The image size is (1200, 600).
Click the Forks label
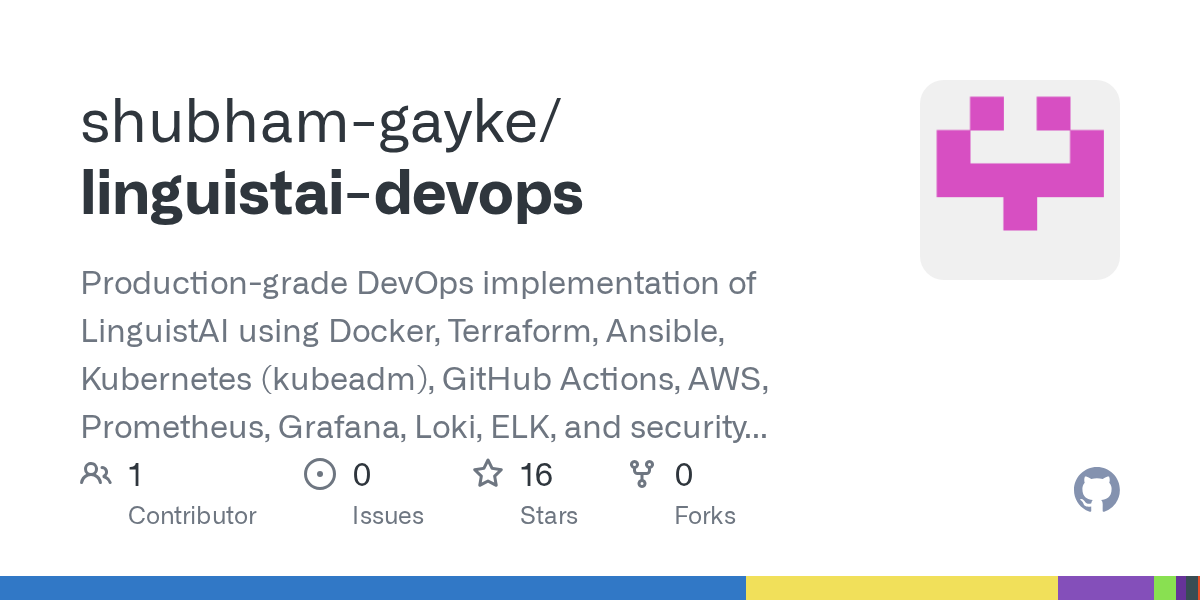click(x=705, y=516)
